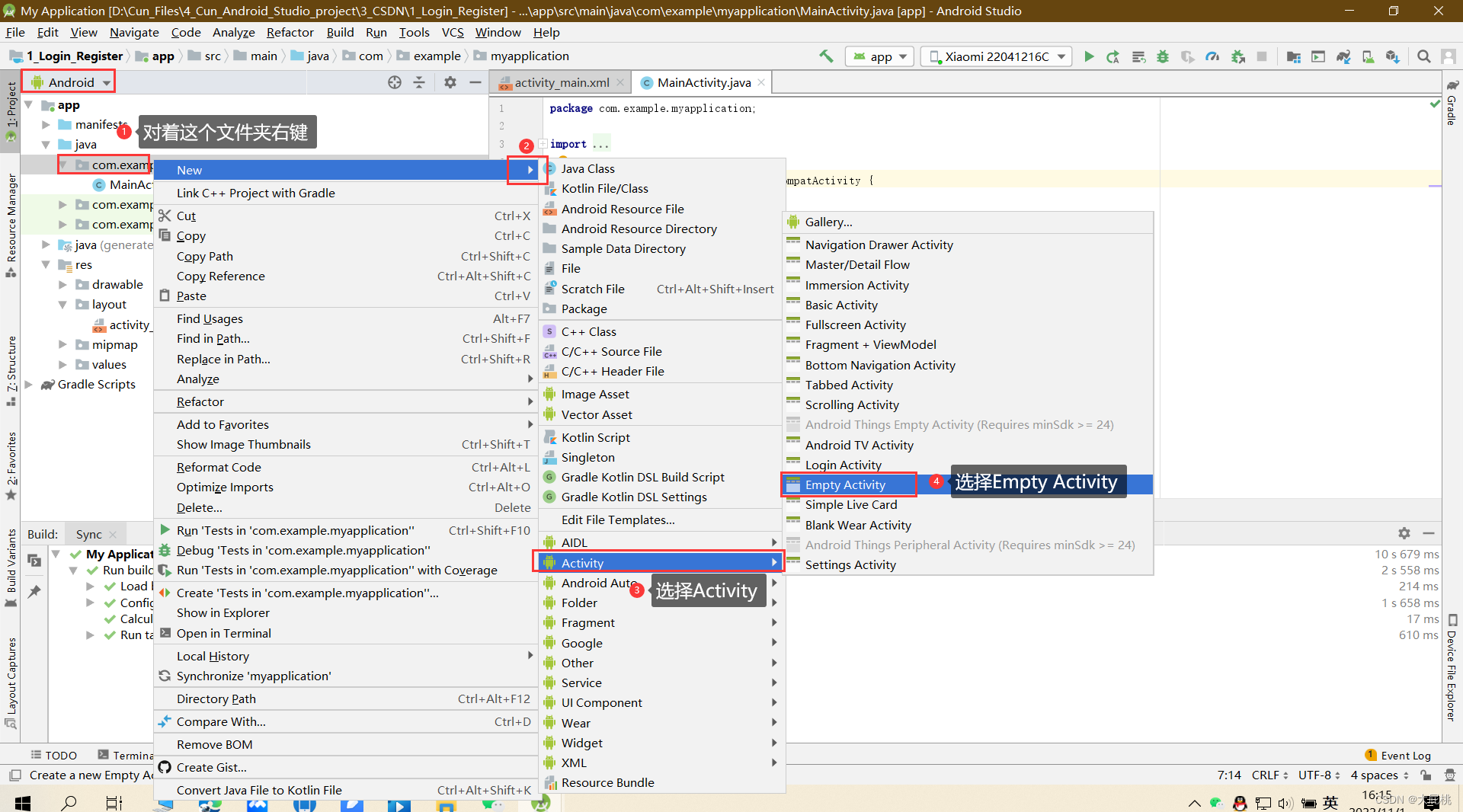Open the Refactor menu in menu bar

tap(290, 32)
